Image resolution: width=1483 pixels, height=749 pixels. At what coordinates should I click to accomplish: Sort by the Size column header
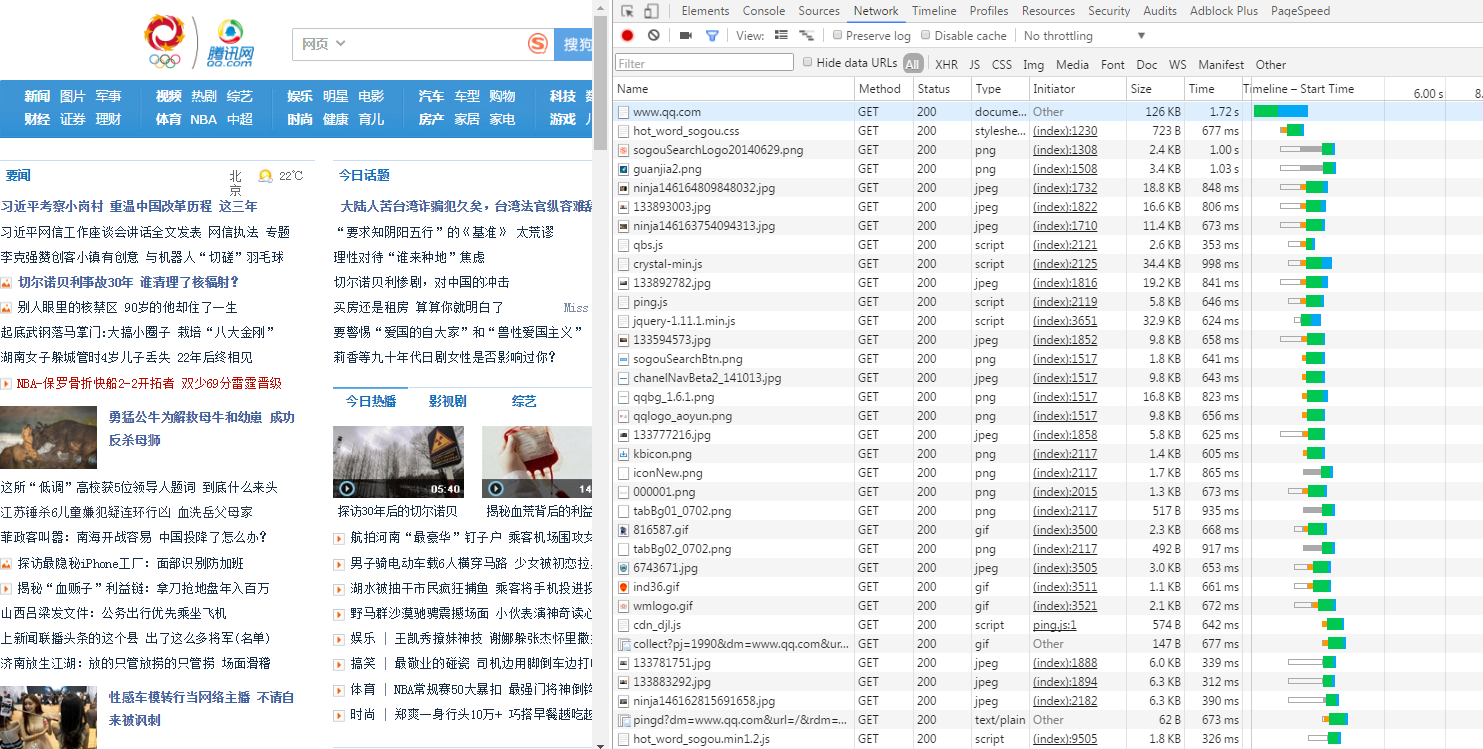1156,89
